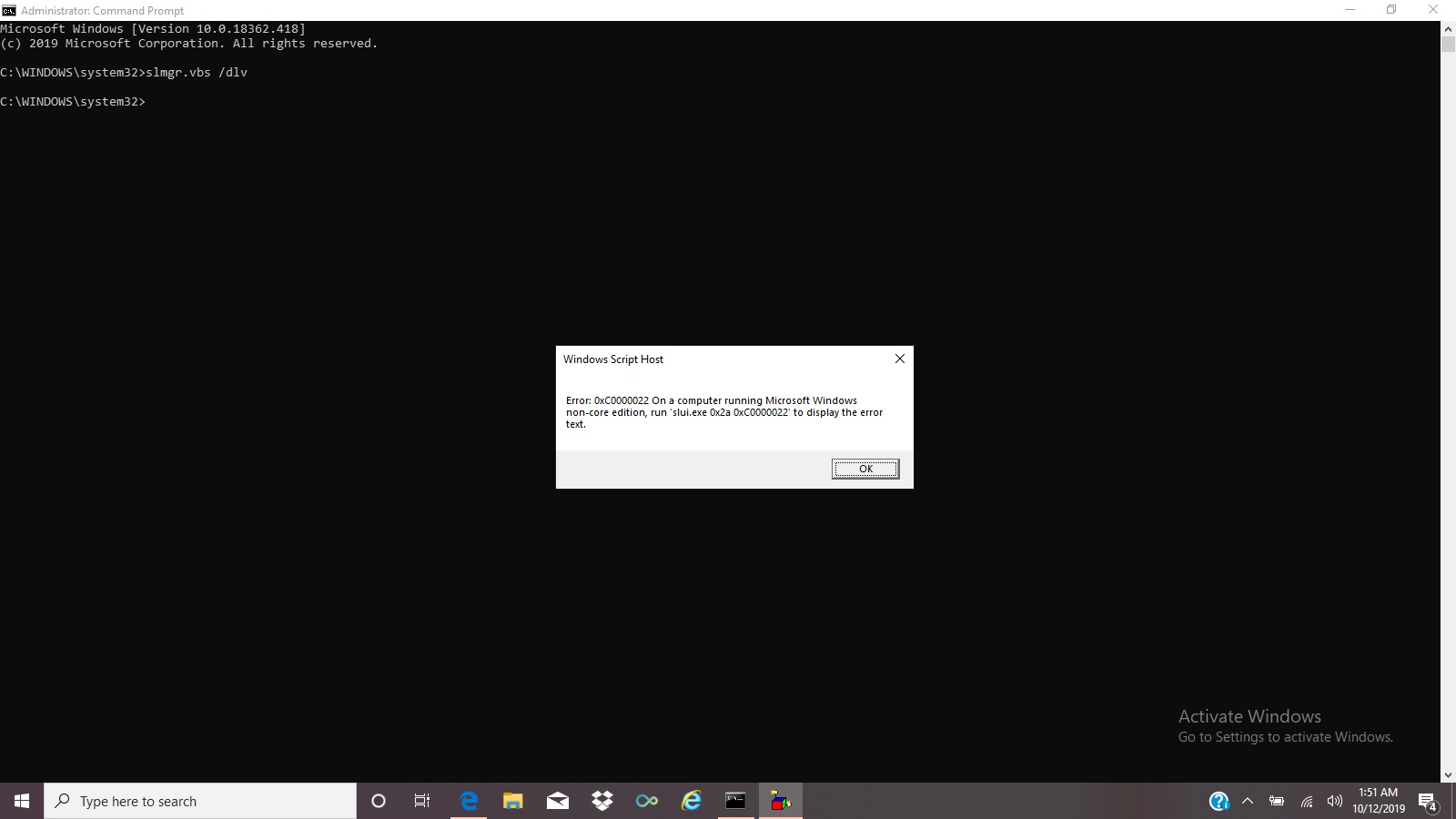Restore down the Command Prompt window
The image size is (1456, 819).
(x=1391, y=10)
